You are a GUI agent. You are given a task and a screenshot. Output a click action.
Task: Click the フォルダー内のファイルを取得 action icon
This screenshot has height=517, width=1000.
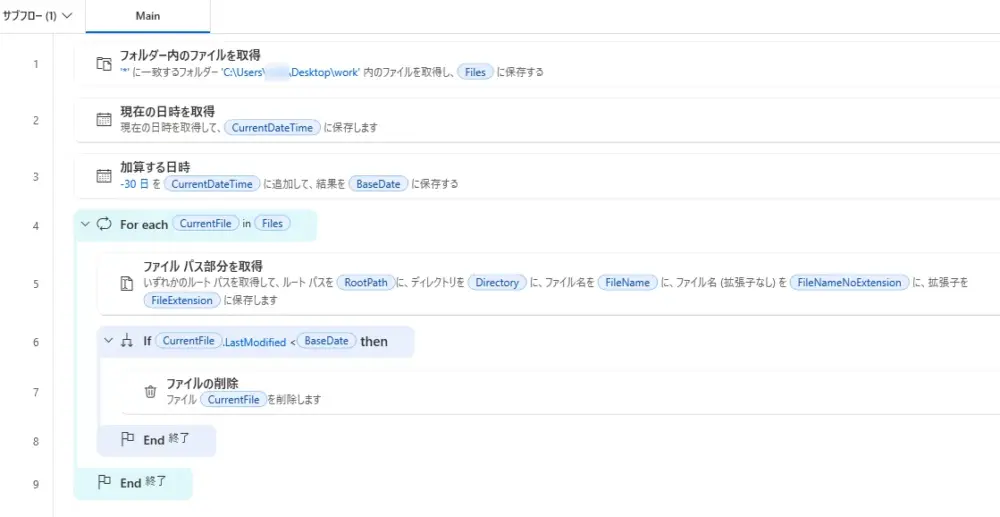103,64
